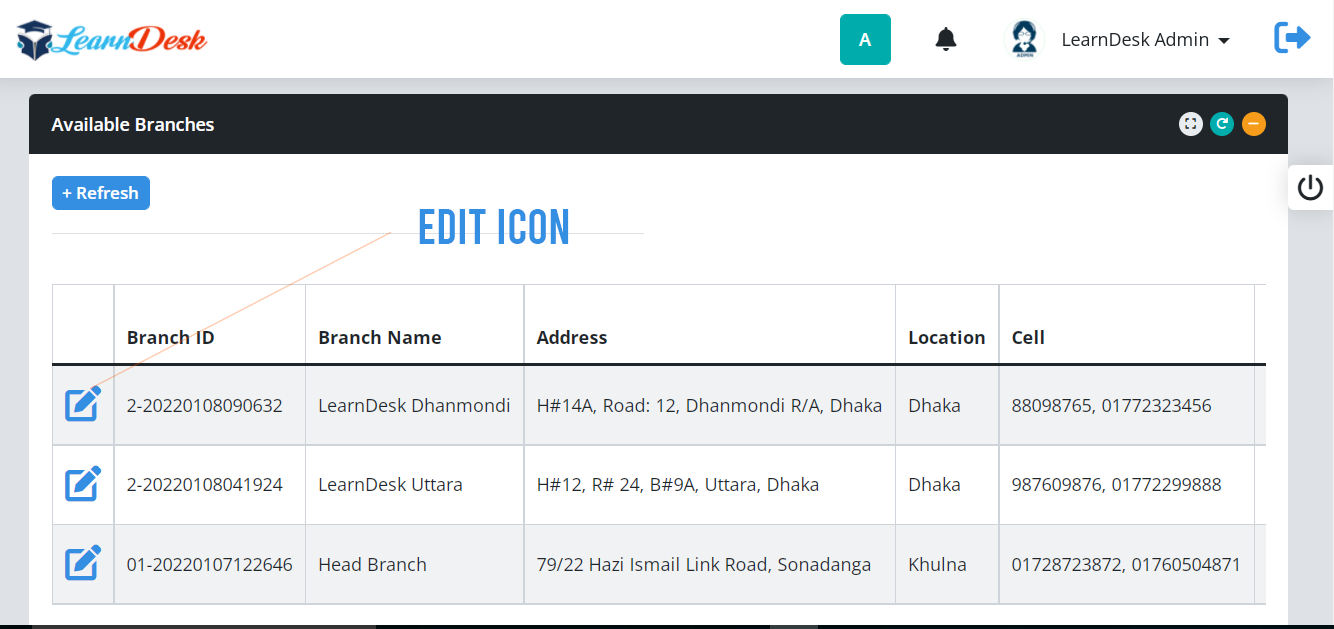Image resolution: width=1334 pixels, height=629 pixels.
Task: Click address '79/22 Hazi Ismail Link Road, Sonadanga'
Action: [x=704, y=565]
